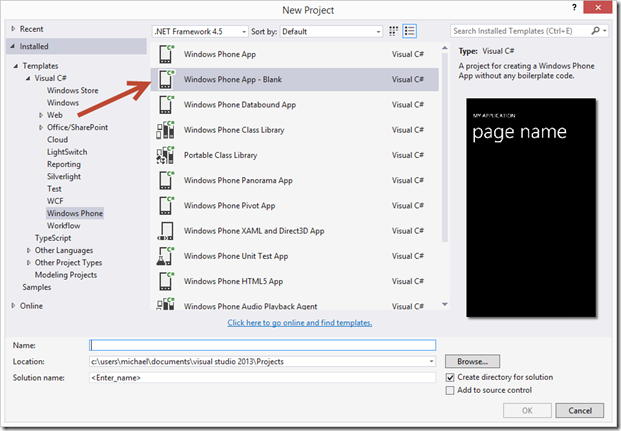Switch to small icons view
This screenshot has width=621, height=431.
(393, 31)
